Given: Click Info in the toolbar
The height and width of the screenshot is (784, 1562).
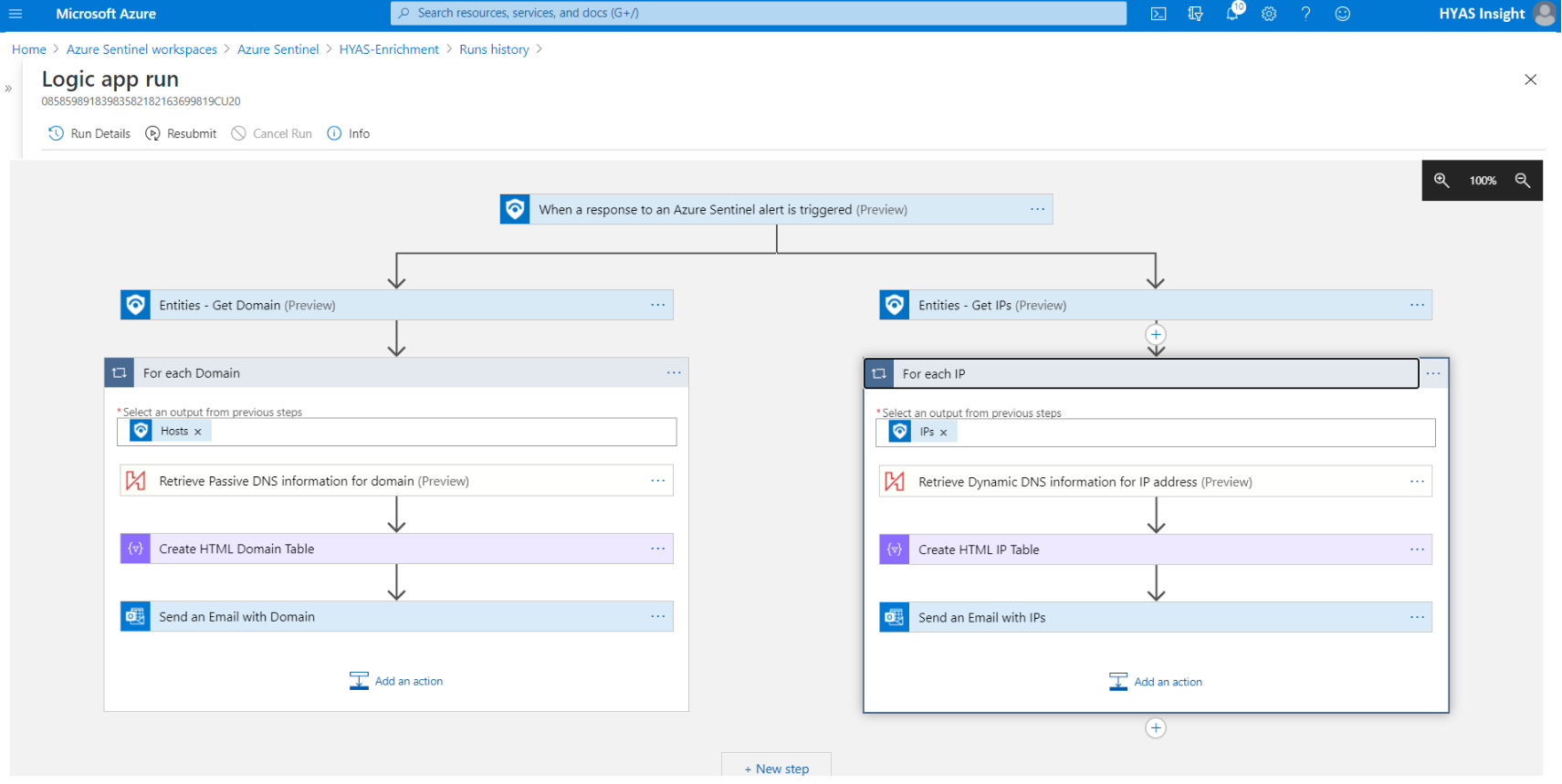Looking at the screenshot, I should (349, 133).
